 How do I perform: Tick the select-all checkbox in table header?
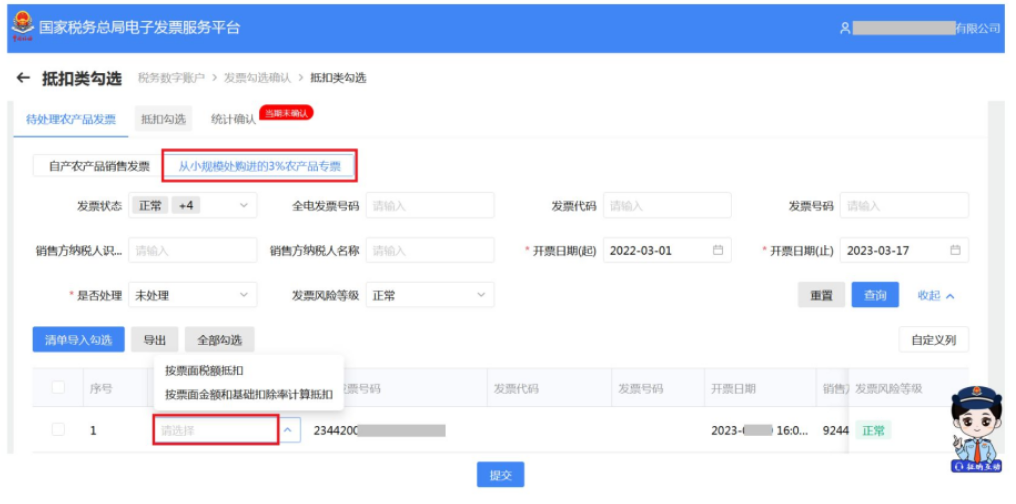pyautogui.click(x=58, y=387)
